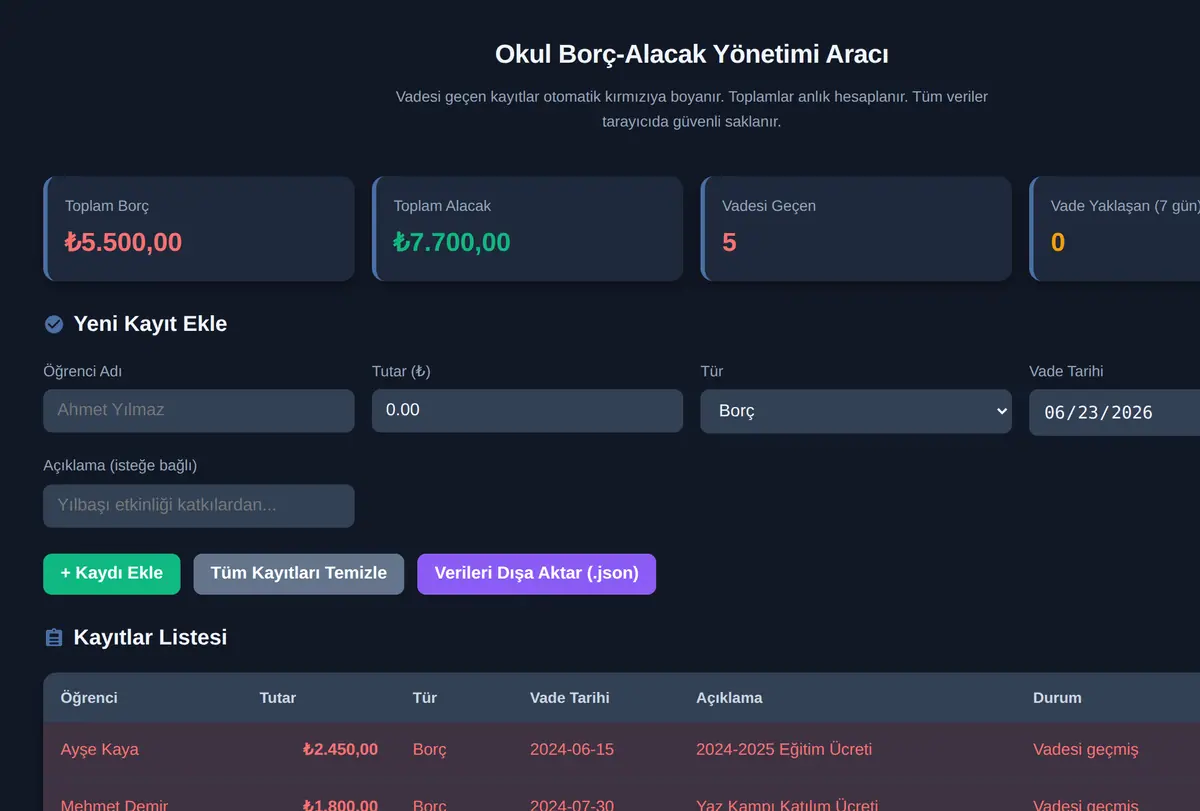
Task: Click Tüm Kayıtları Temizle button
Action: 299,574
